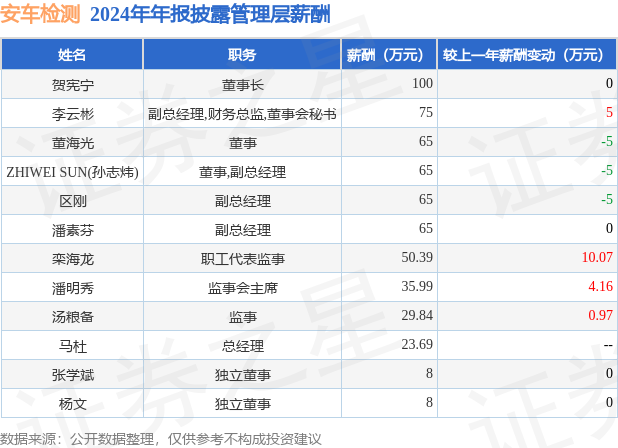Click the 数据来源 footer note
Viewport: 618px width, 448px height.
point(160,439)
